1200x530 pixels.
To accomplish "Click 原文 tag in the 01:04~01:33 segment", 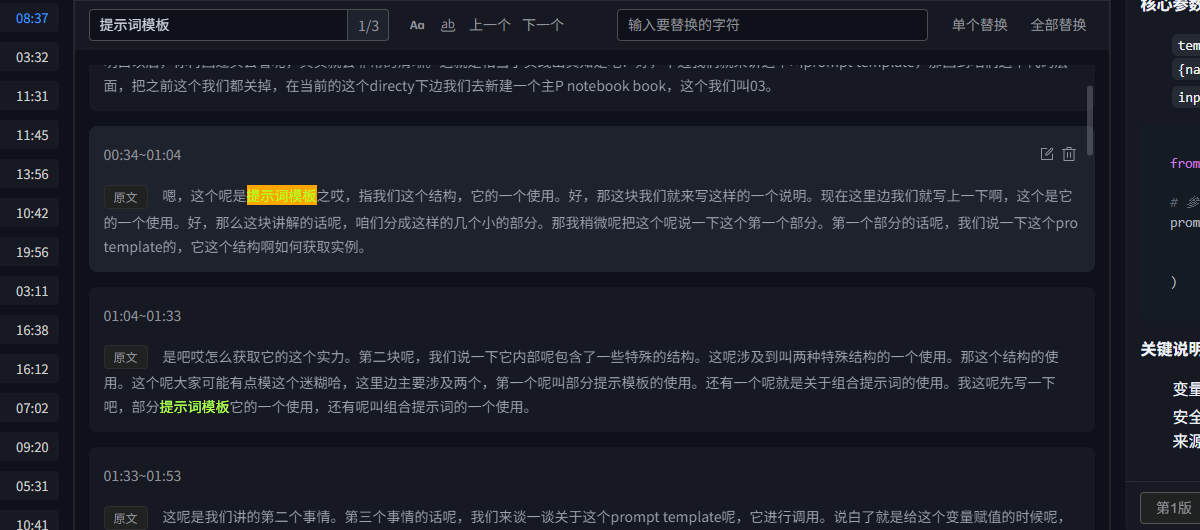I will click(x=126, y=357).
